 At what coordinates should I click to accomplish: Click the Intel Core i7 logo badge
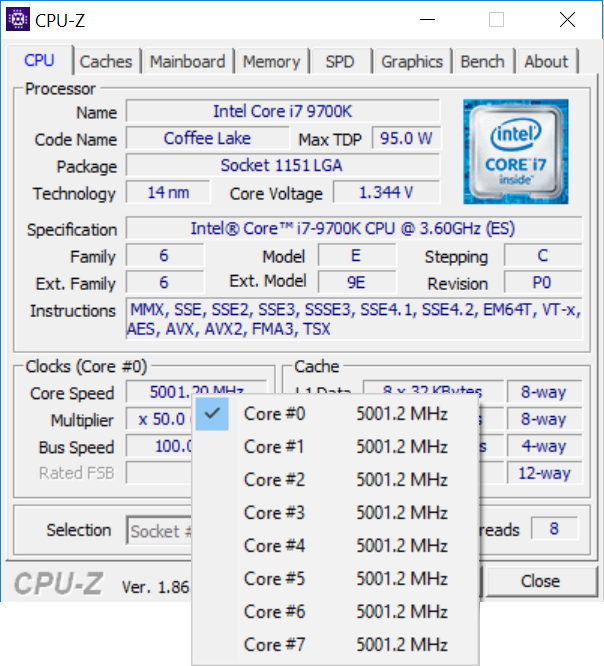(x=516, y=152)
